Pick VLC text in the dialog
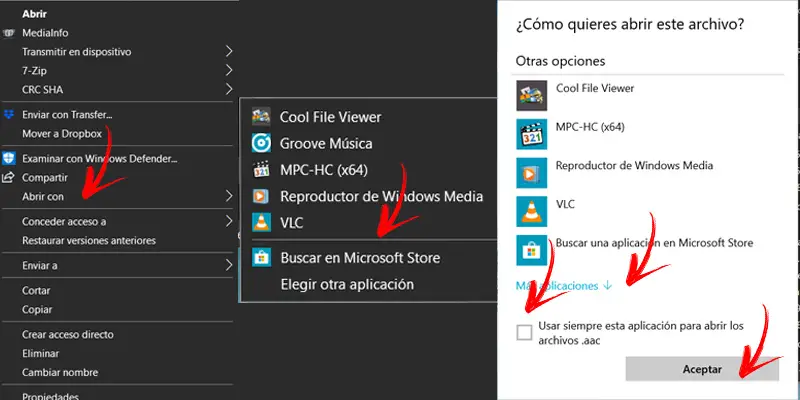The width and height of the screenshot is (800, 400). pyautogui.click(x=565, y=204)
